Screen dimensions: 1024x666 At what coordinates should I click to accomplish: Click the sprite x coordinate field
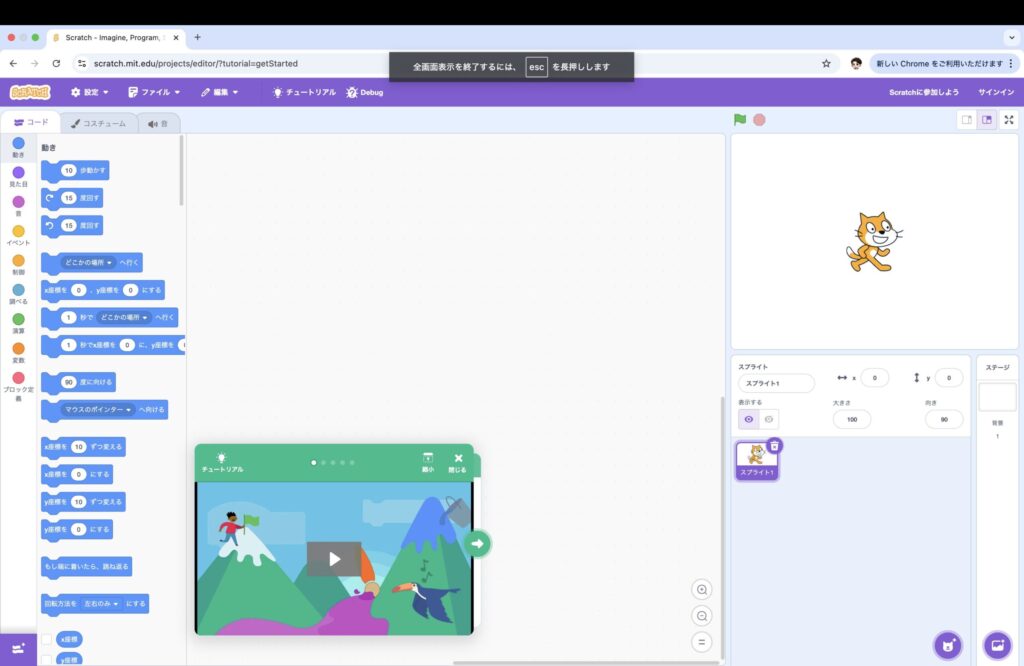(x=874, y=377)
